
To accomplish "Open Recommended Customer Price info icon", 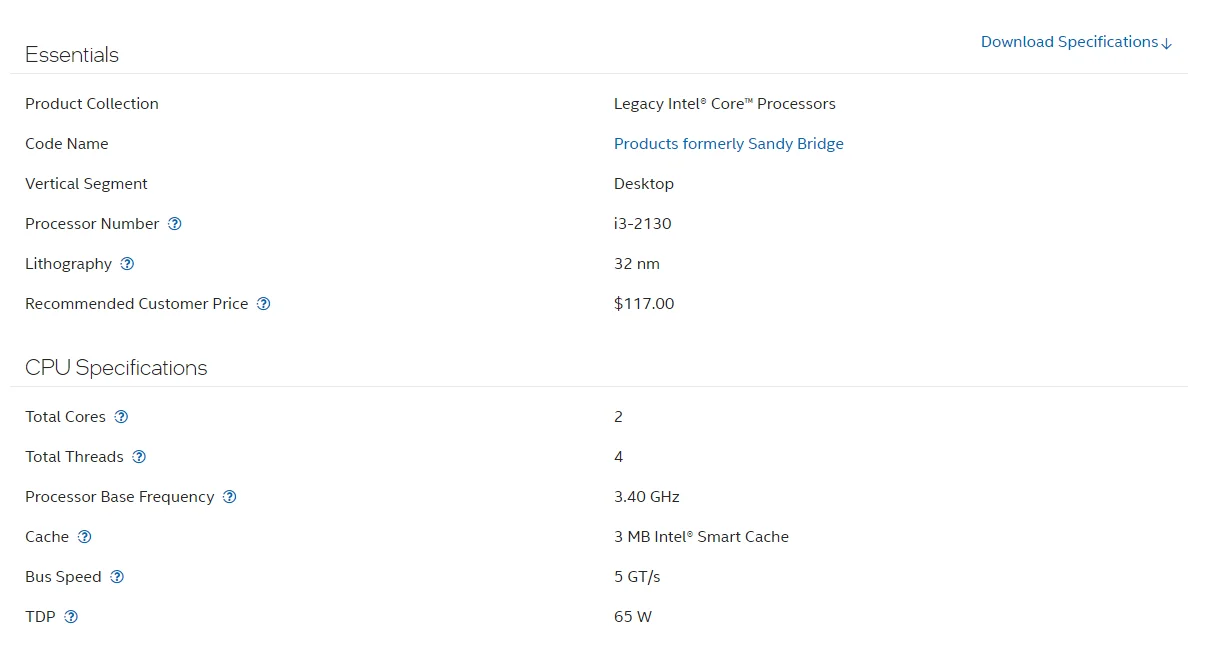I will (264, 304).
